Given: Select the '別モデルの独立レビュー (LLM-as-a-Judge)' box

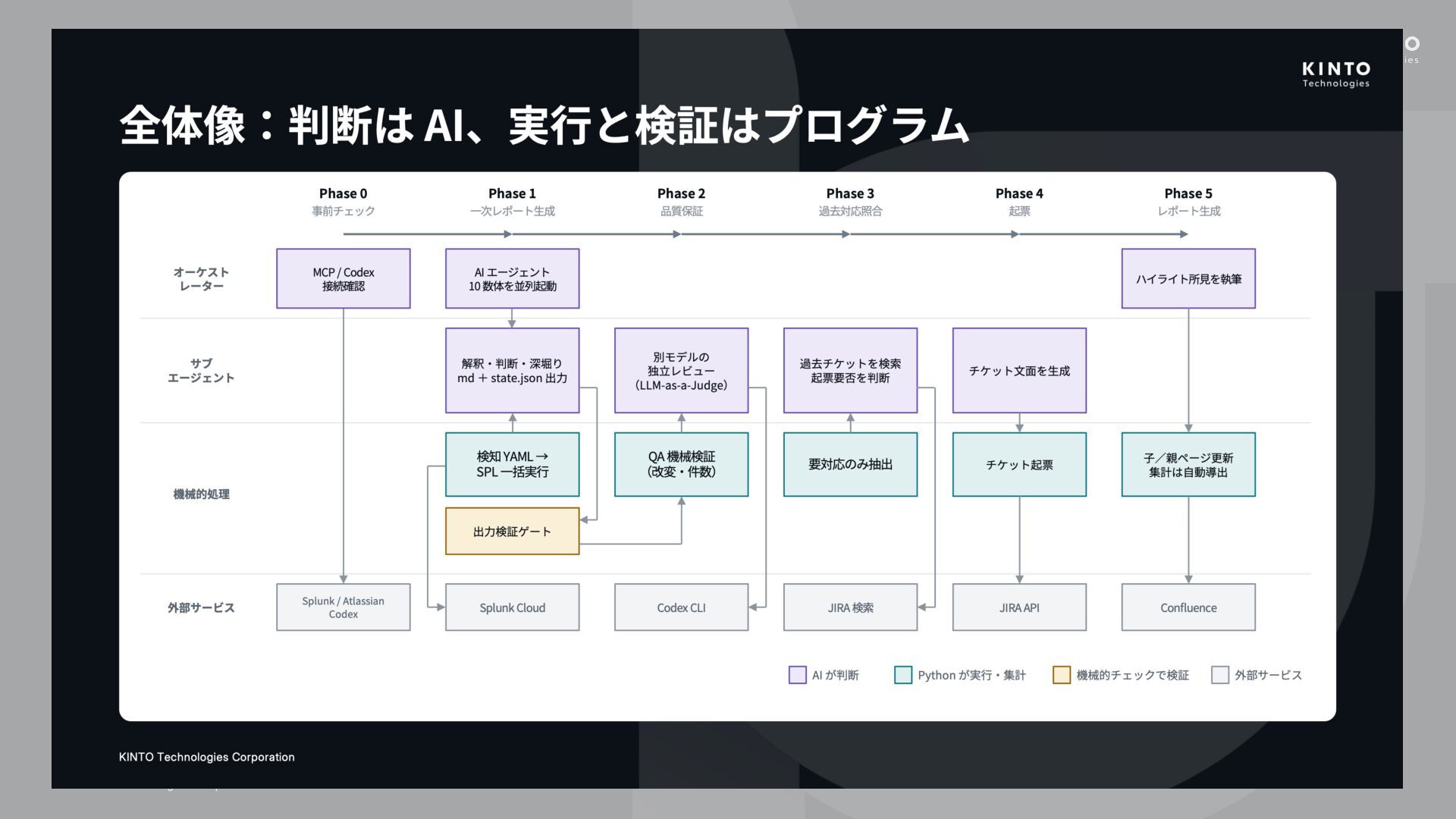Looking at the screenshot, I should coord(682,371).
